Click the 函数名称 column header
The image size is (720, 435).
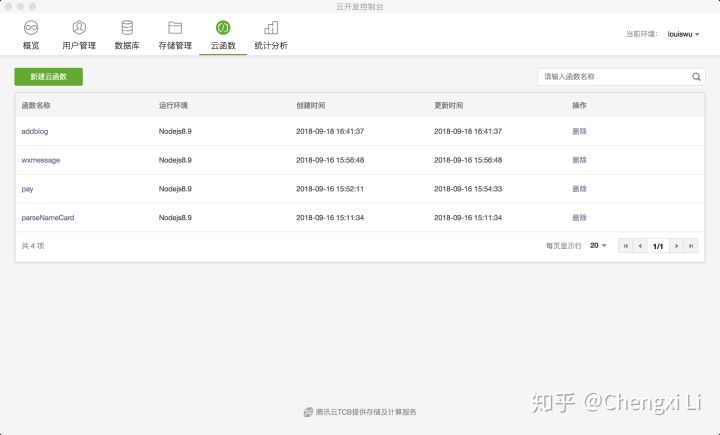[x=36, y=106]
